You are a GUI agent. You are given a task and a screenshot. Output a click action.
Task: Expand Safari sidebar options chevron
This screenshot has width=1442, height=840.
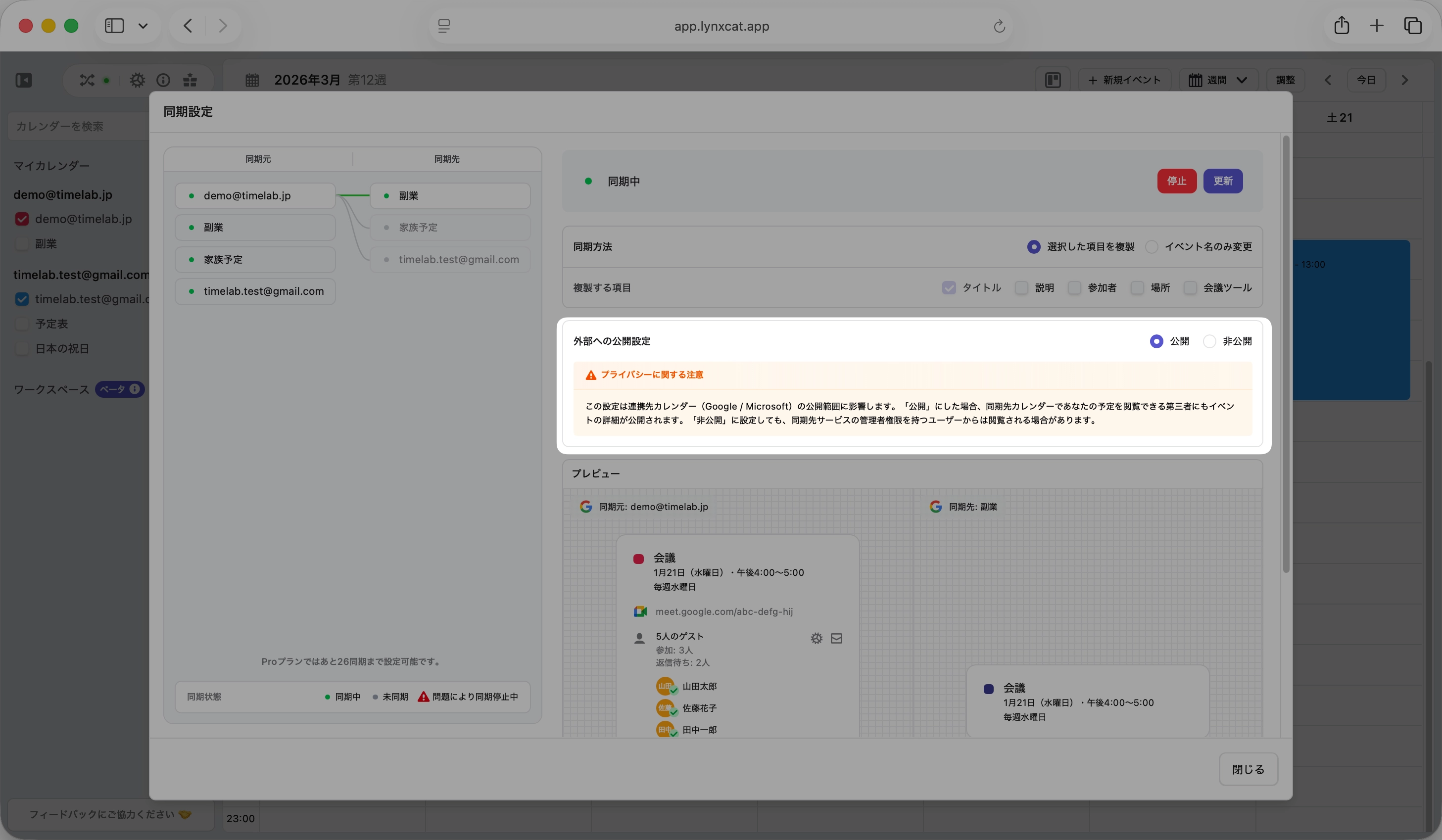(x=143, y=26)
